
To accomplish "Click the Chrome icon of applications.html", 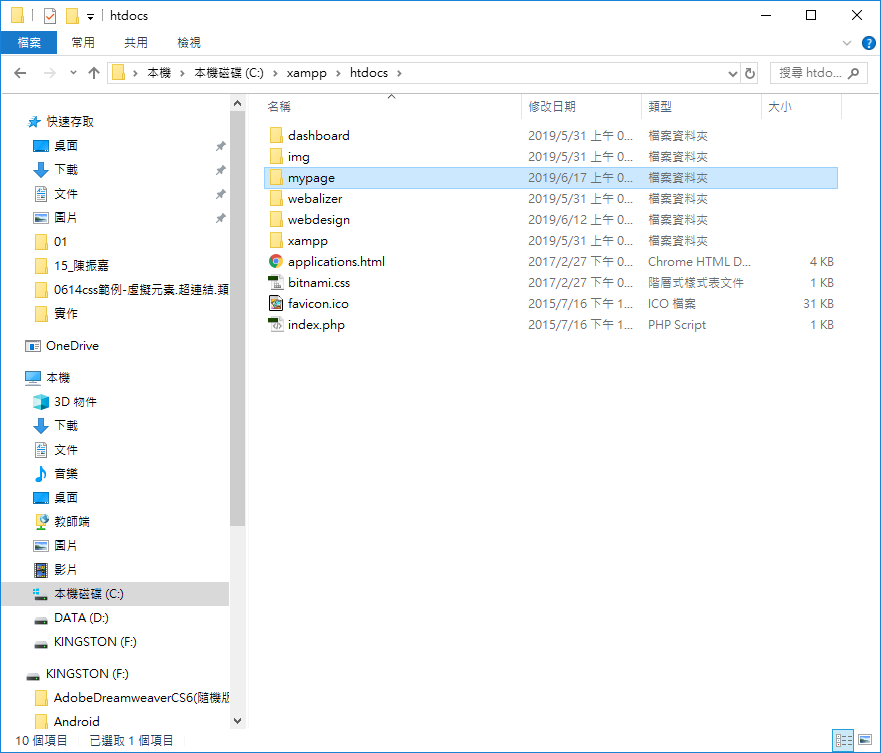I will 276,261.
